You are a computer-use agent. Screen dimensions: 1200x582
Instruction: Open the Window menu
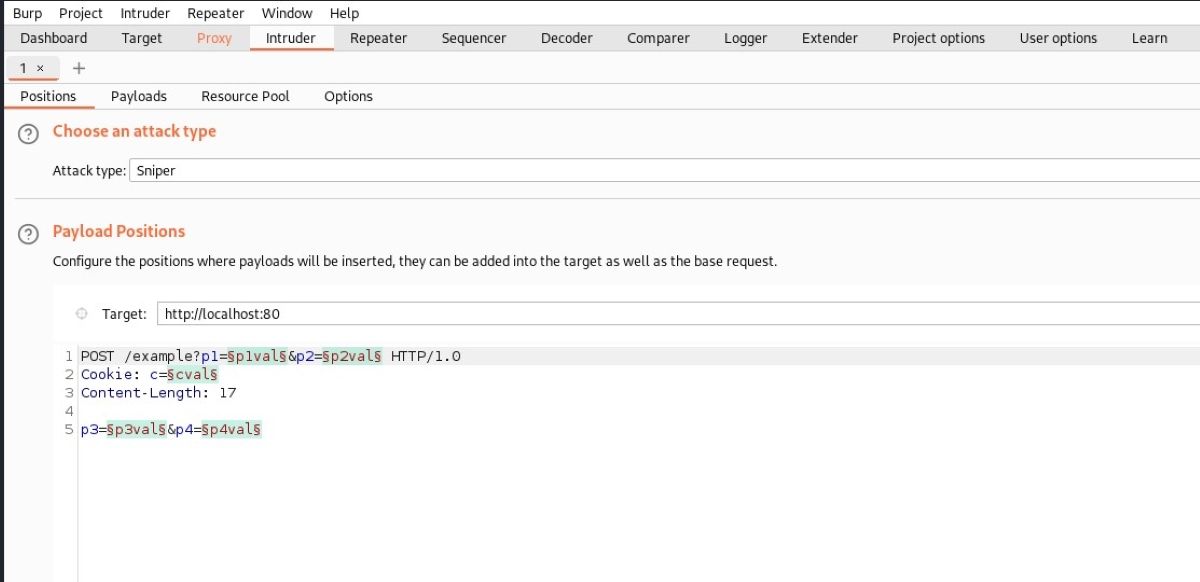[287, 13]
